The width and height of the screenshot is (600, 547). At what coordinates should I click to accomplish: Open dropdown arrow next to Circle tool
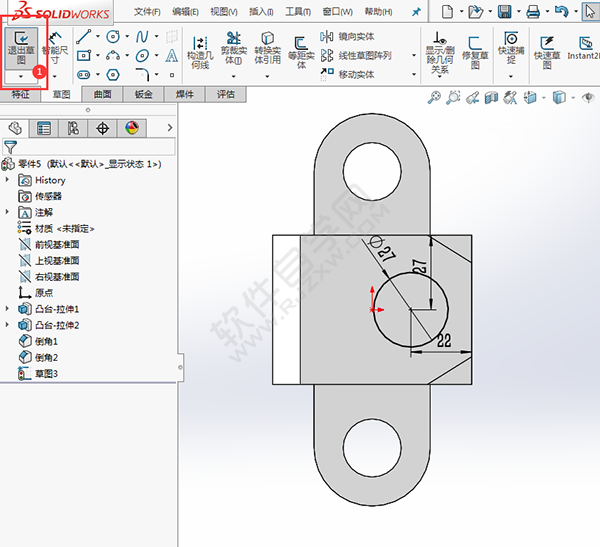[x=127, y=37]
